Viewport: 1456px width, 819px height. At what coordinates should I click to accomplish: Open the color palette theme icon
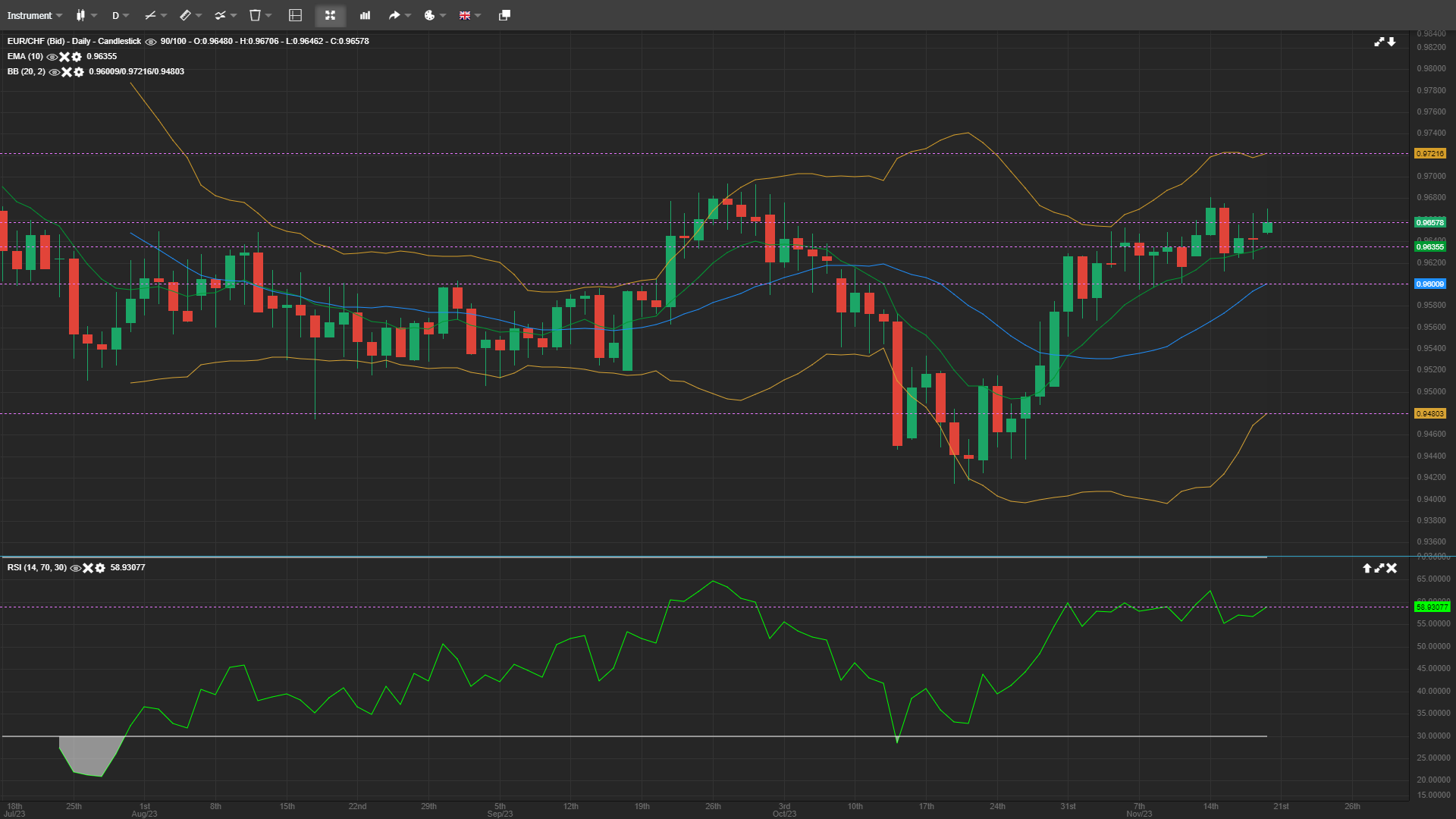pos(429,15)
